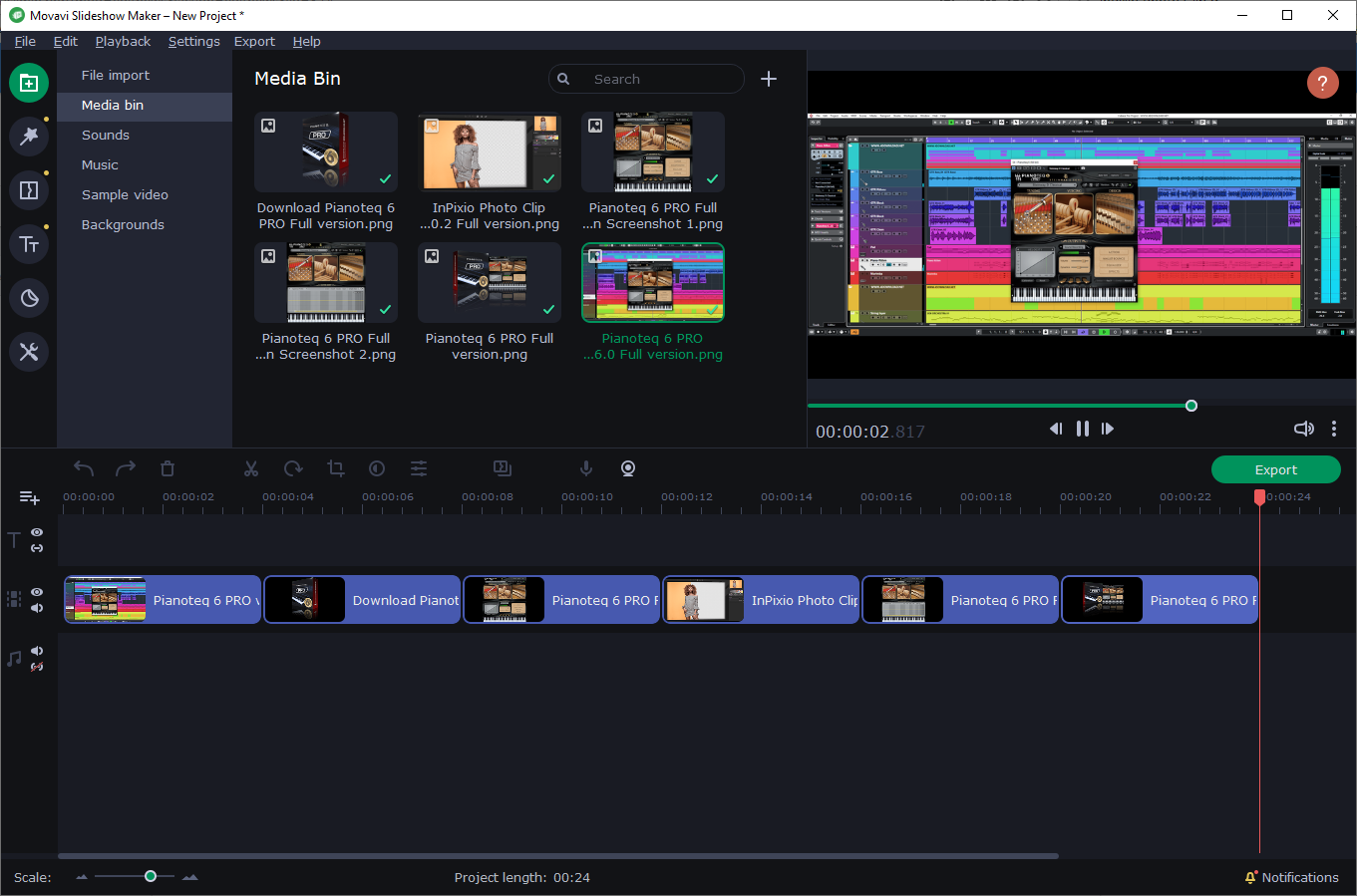Click the Media Bin search field
Viewport: 1357px width, 896px height.
coord(646,79)
